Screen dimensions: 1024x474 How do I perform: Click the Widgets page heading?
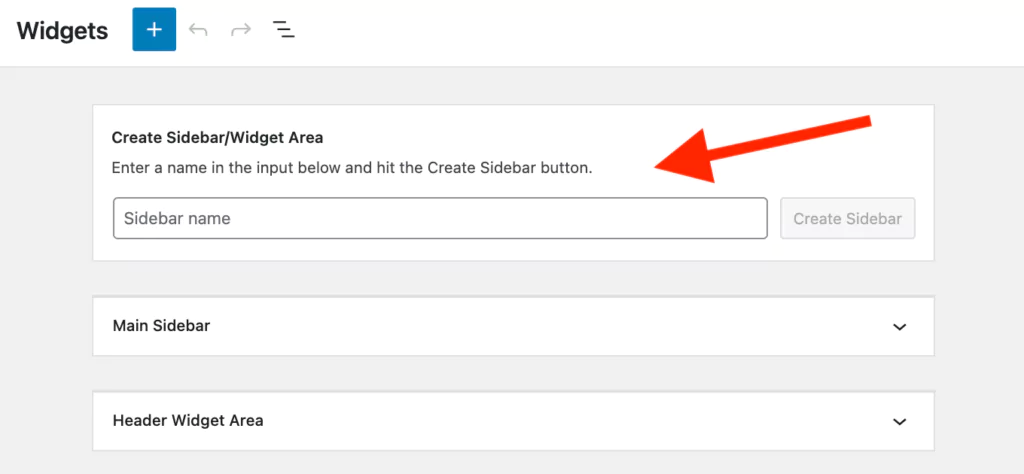click(63, 31)
